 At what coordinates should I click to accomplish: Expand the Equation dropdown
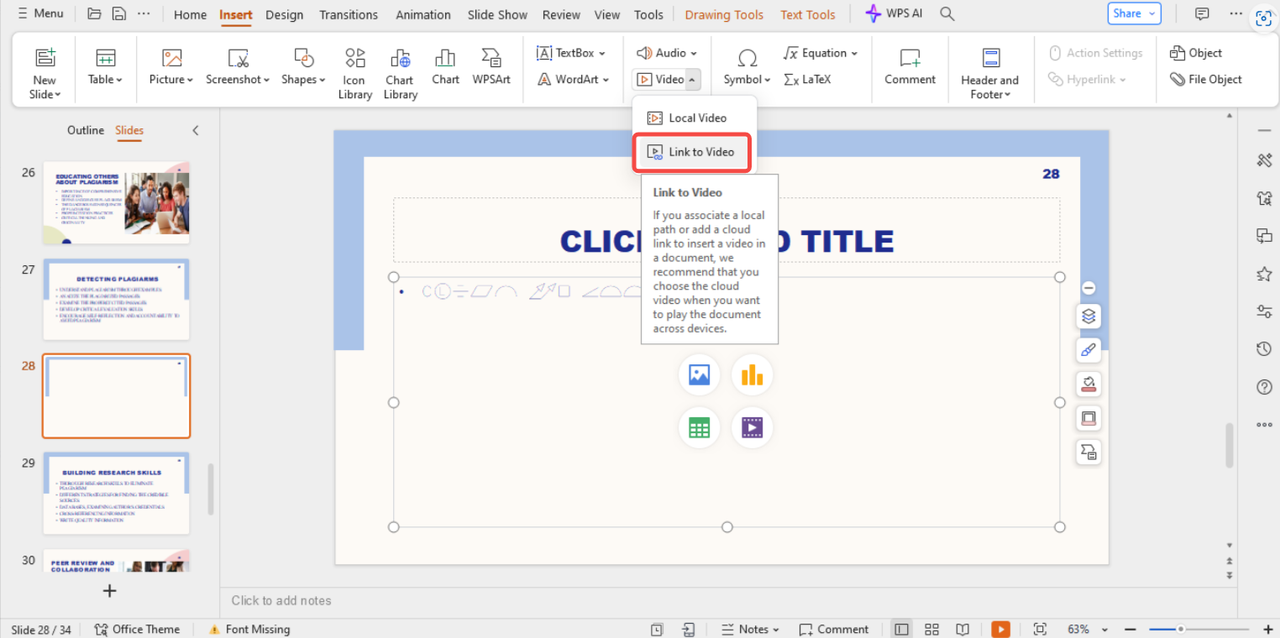coord(855,53)
